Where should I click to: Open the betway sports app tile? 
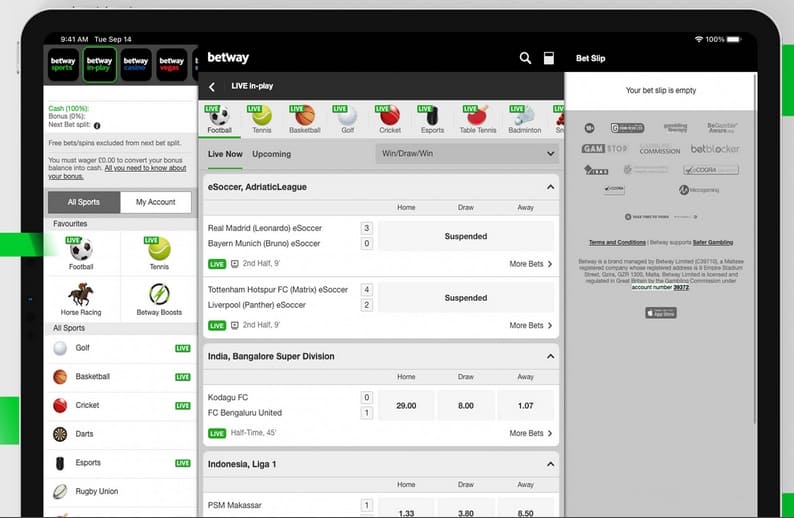tap(63, 64)
